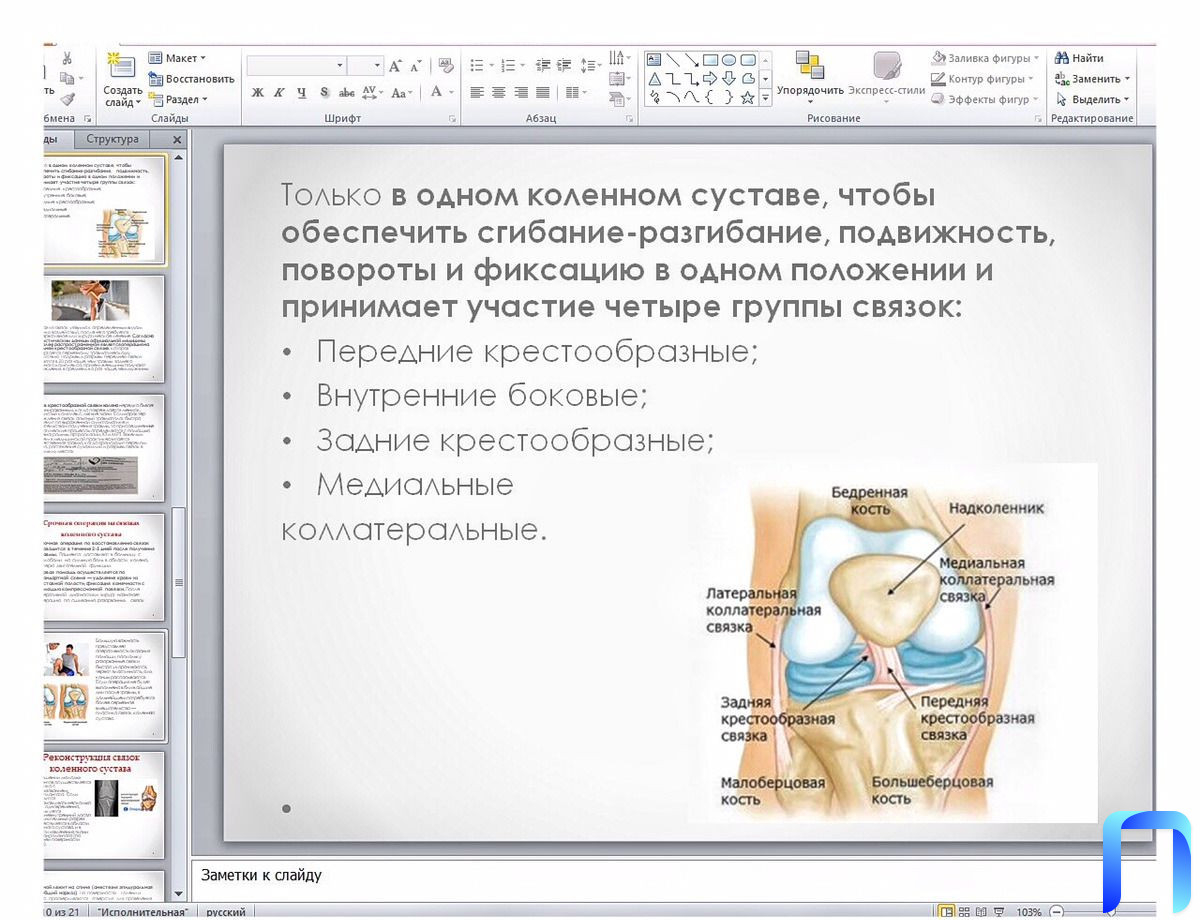Toggle underline Ч formatting
This screenshot has width=1200, height=920.
[x=302, y=92]
